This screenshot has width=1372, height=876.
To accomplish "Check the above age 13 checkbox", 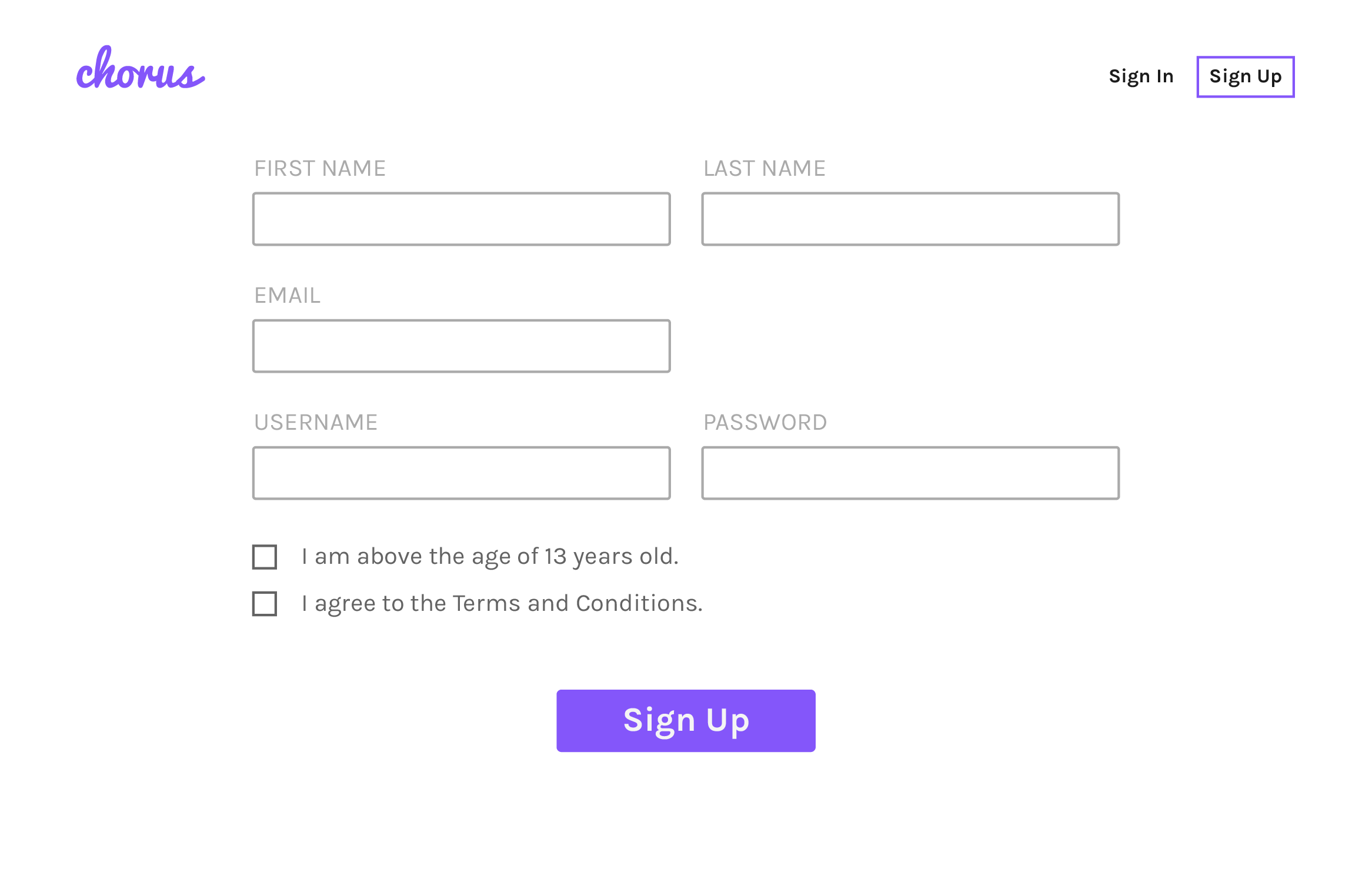I will coord(265,557).
